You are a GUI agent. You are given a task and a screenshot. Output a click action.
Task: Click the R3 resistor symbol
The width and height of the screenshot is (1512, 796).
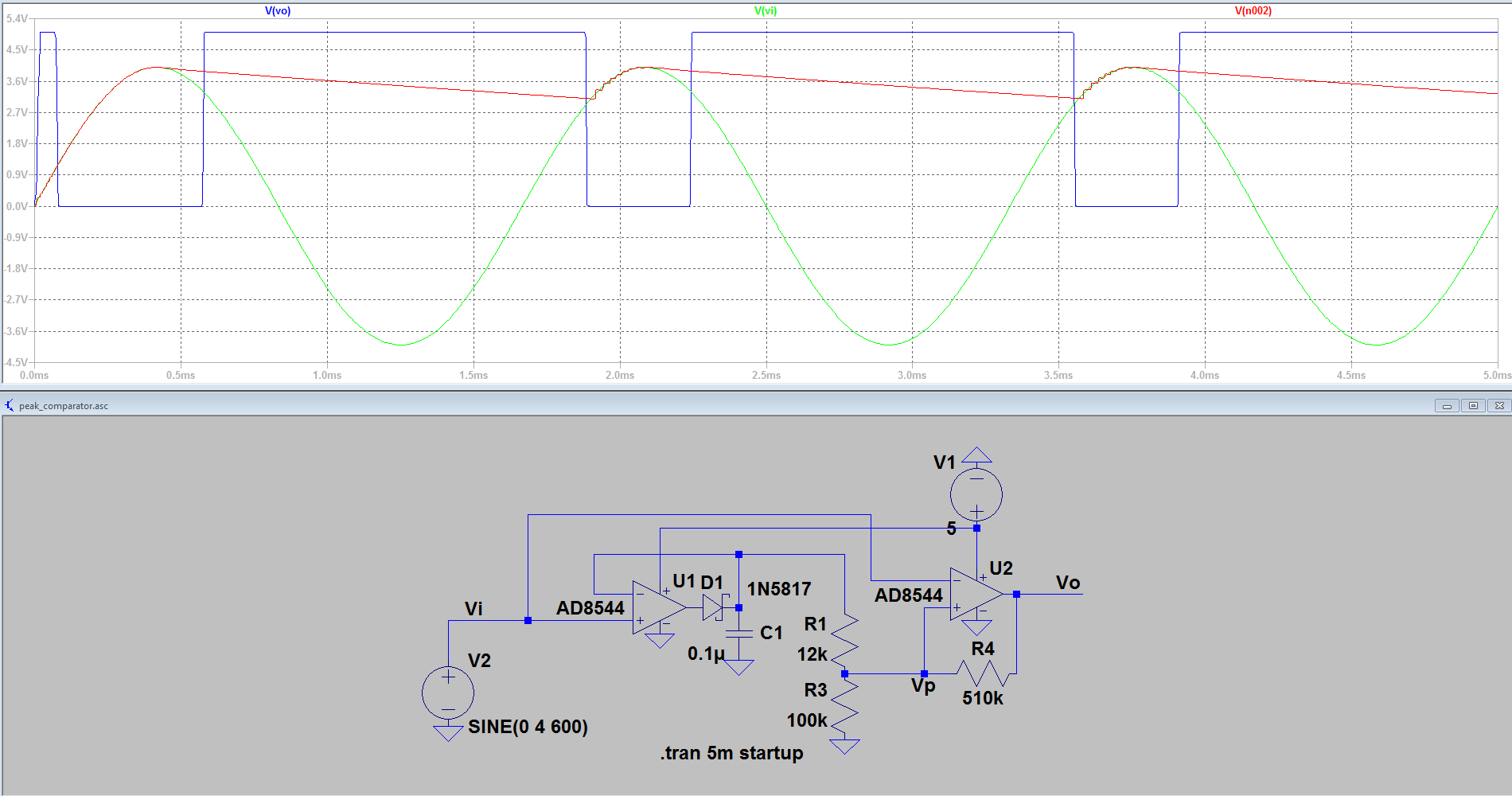(844, 706)
